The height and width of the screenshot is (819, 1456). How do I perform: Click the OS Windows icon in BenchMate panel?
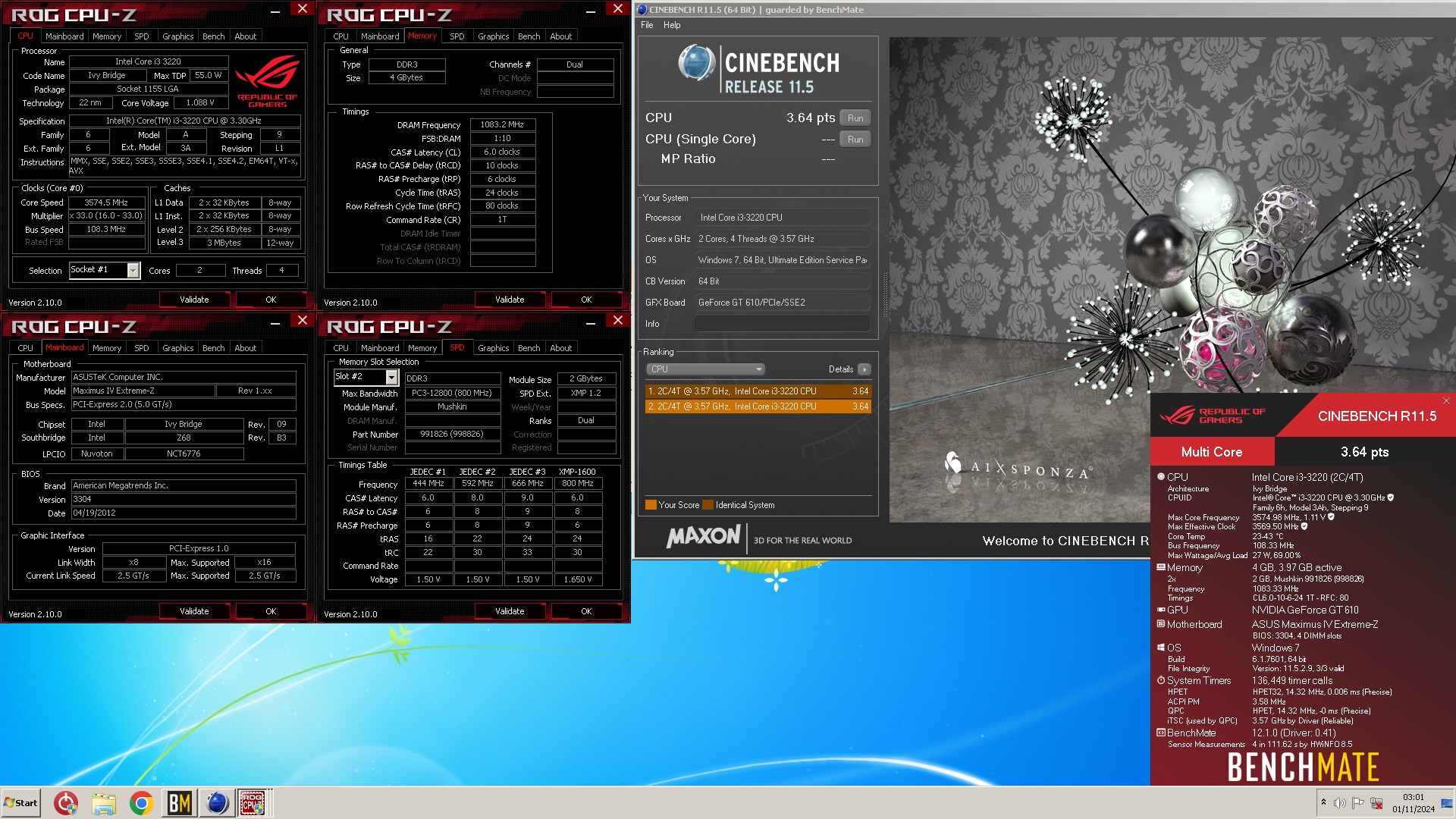pyautogui.click(x=1161, y=648)
